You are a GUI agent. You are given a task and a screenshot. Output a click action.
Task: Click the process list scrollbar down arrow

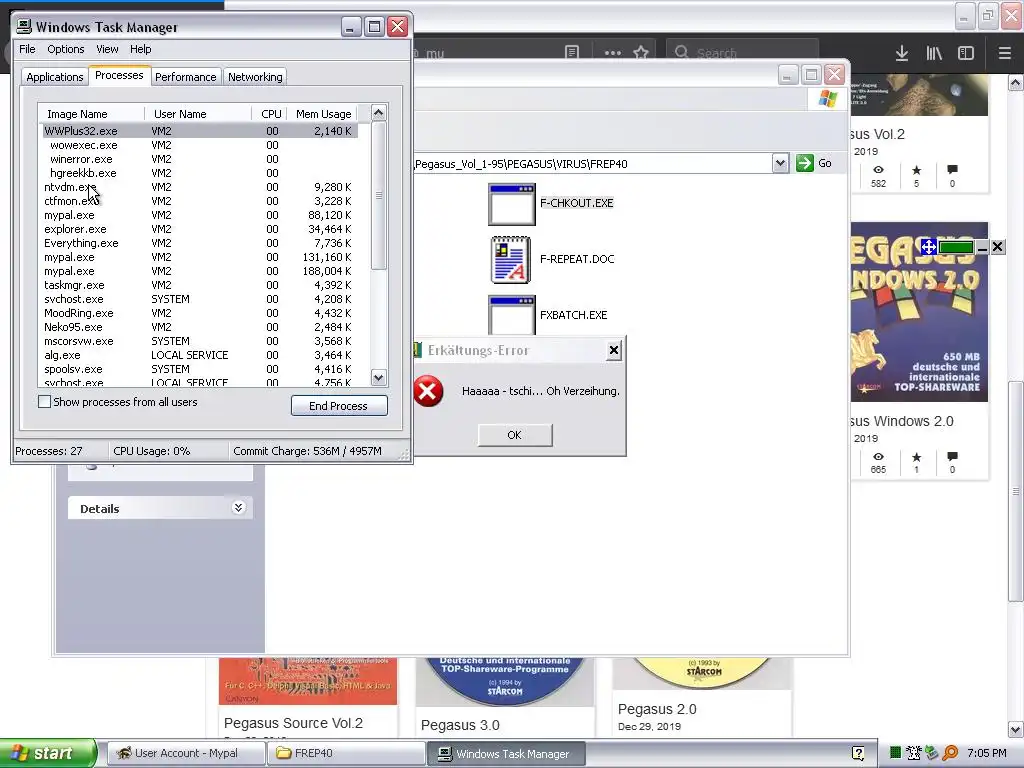tap(379, 377)
